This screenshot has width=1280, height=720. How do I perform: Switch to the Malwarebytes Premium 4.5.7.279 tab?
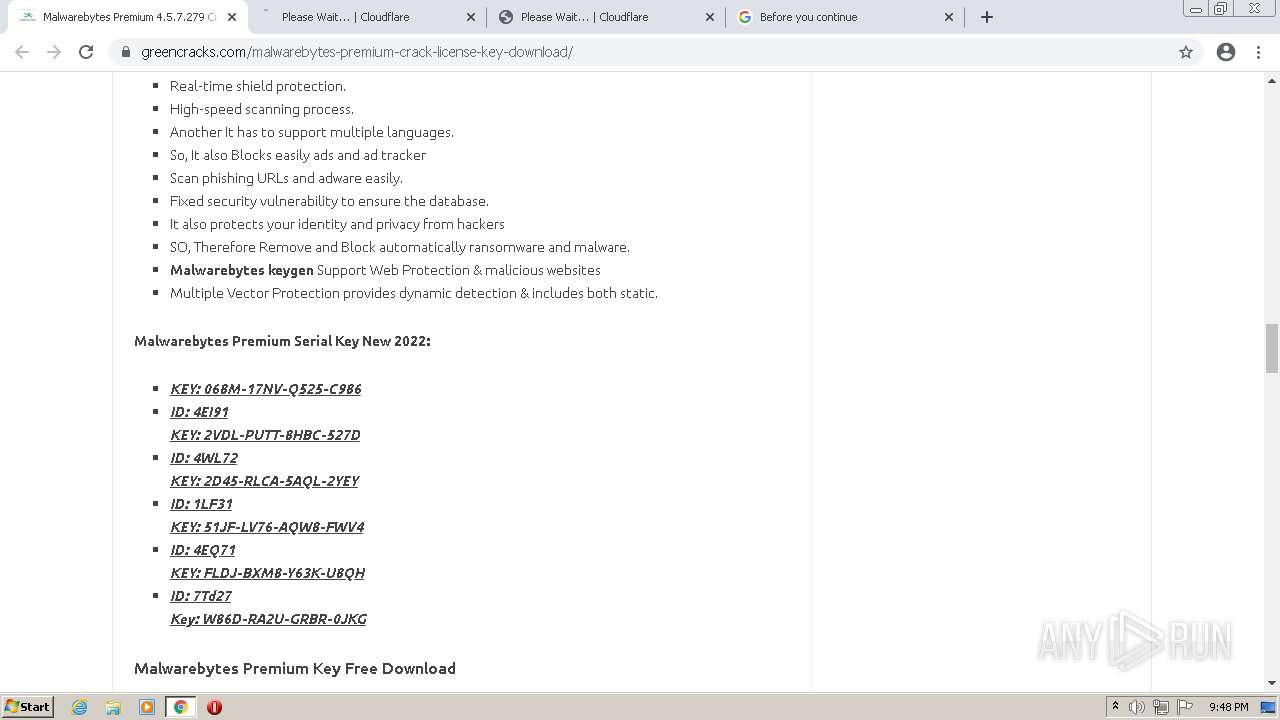point(128,17)
